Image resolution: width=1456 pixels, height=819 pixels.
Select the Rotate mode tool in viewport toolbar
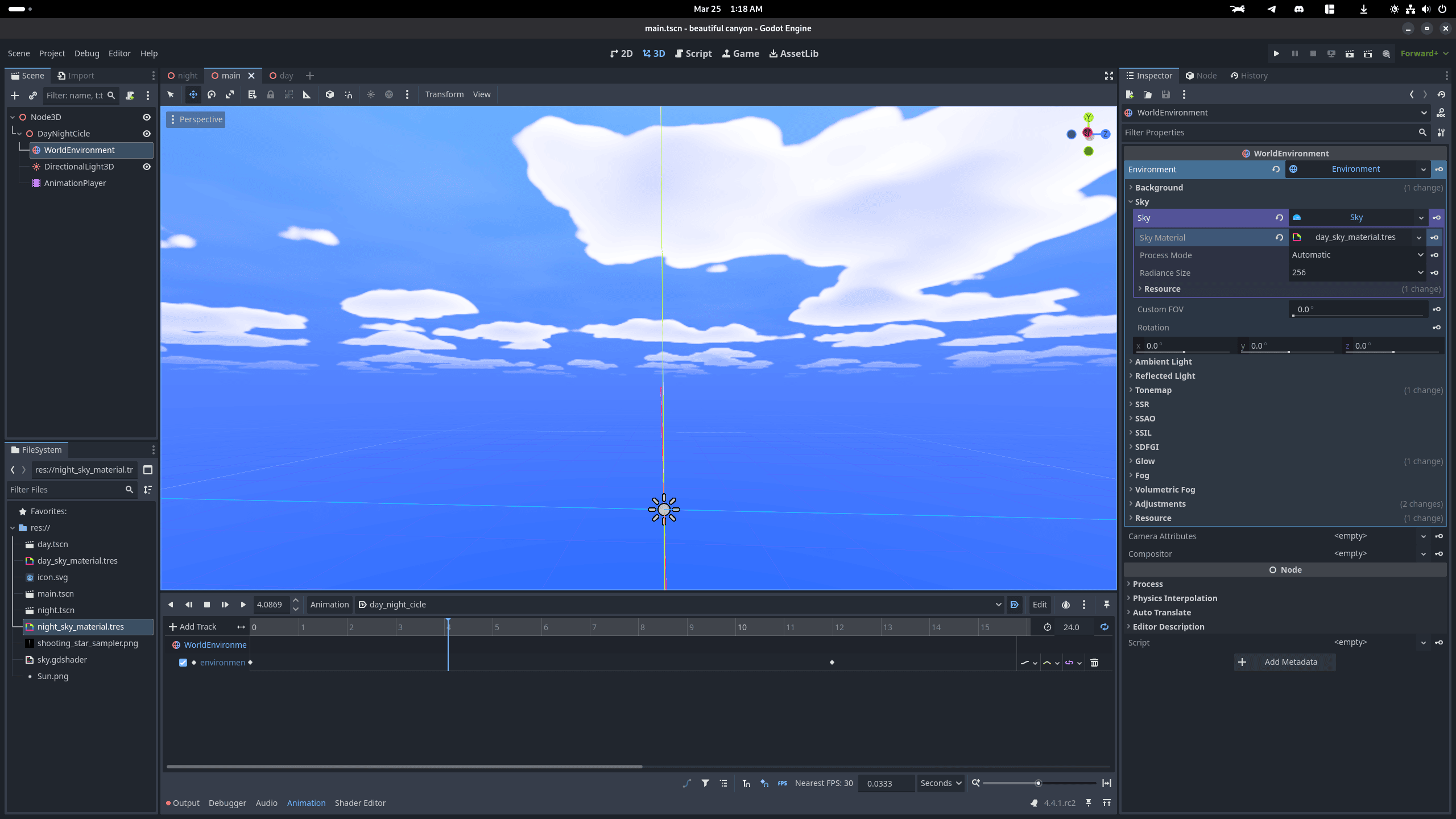pyautogui.click(x=212, y=94)
